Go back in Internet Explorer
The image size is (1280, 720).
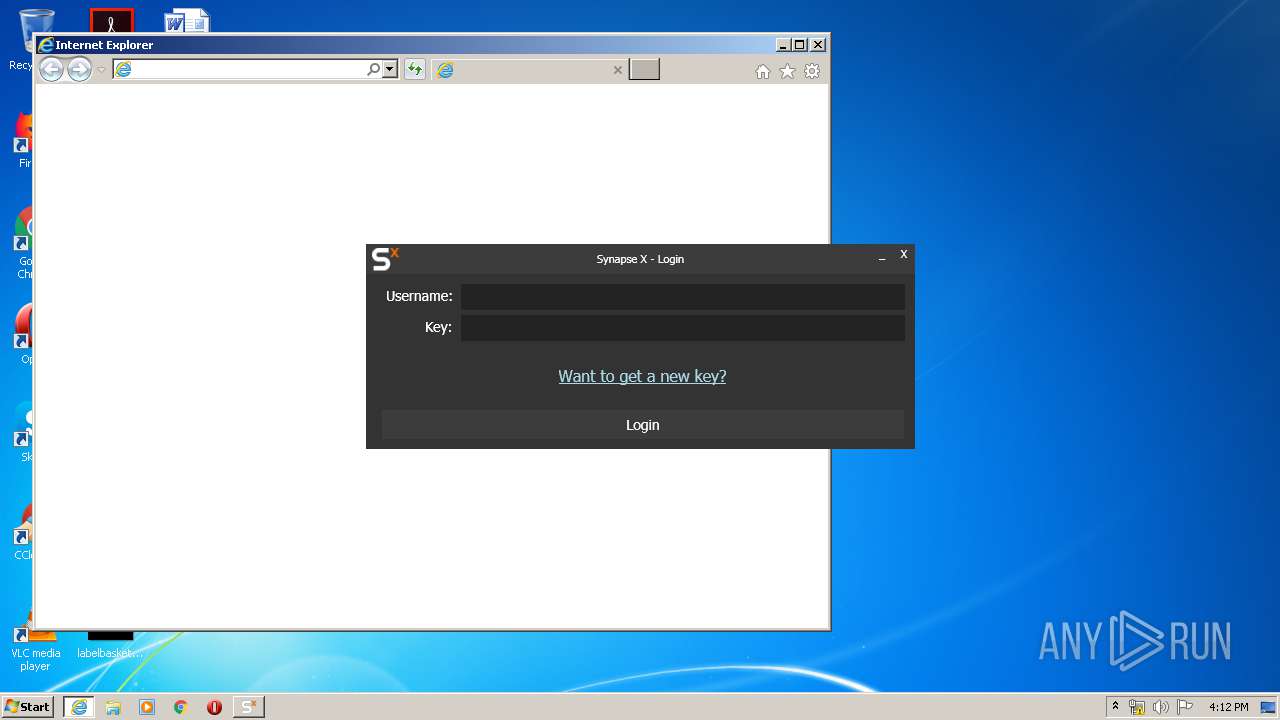(x=51, y=69)
